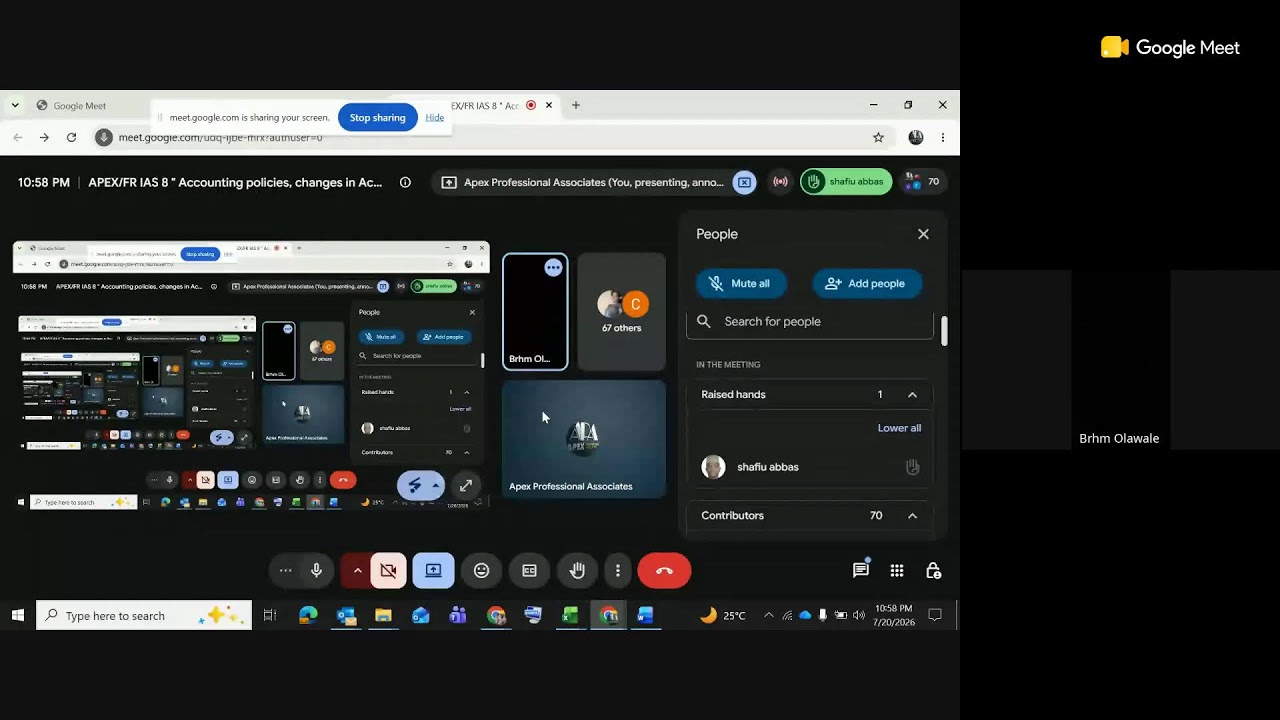Open the activities grid icon
The width and height of the screenshot is (1280, 720).
[x=897, y=571]
